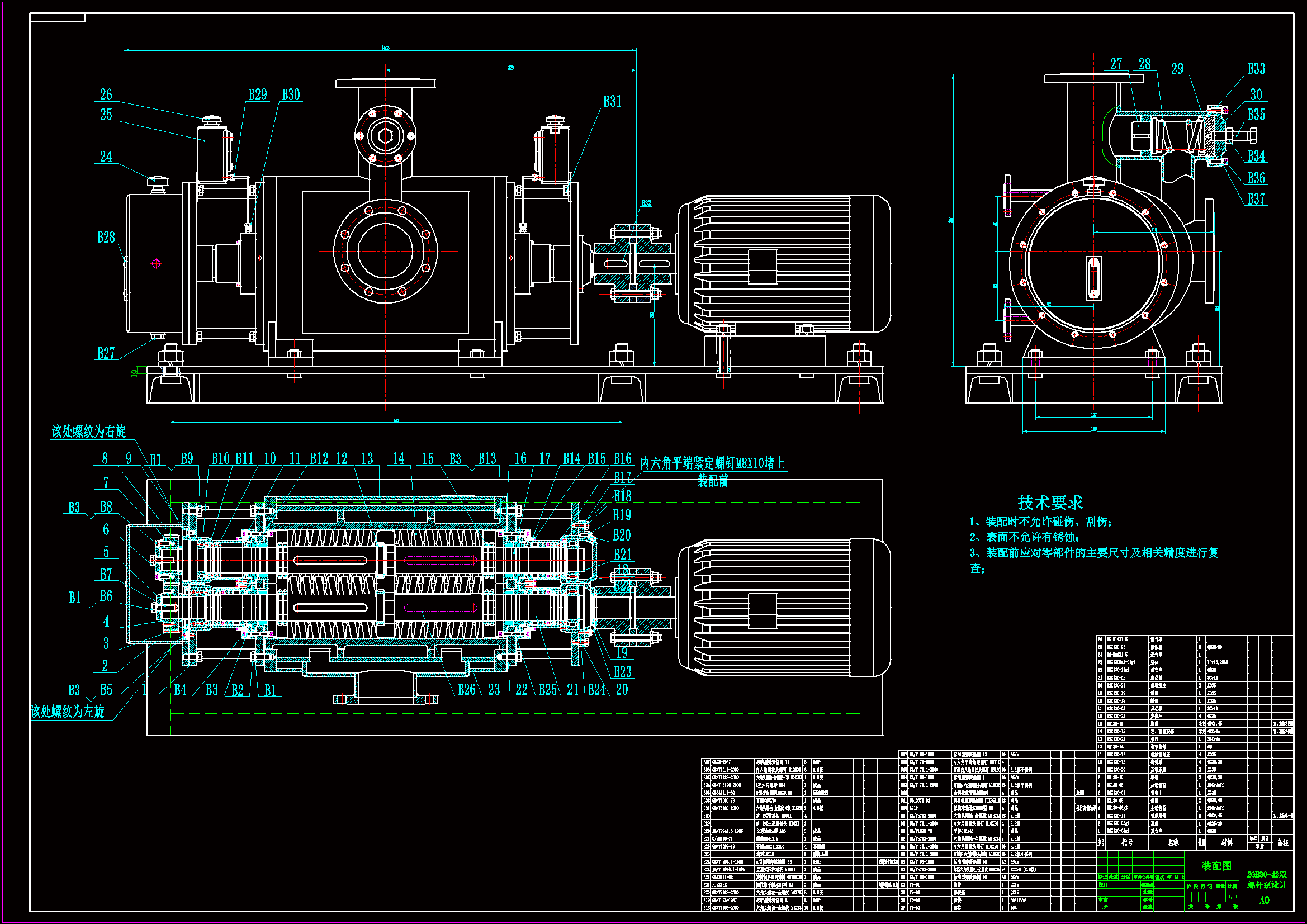Select the B31 callout label
This screenshot has height=924, width=1307.
613,102
